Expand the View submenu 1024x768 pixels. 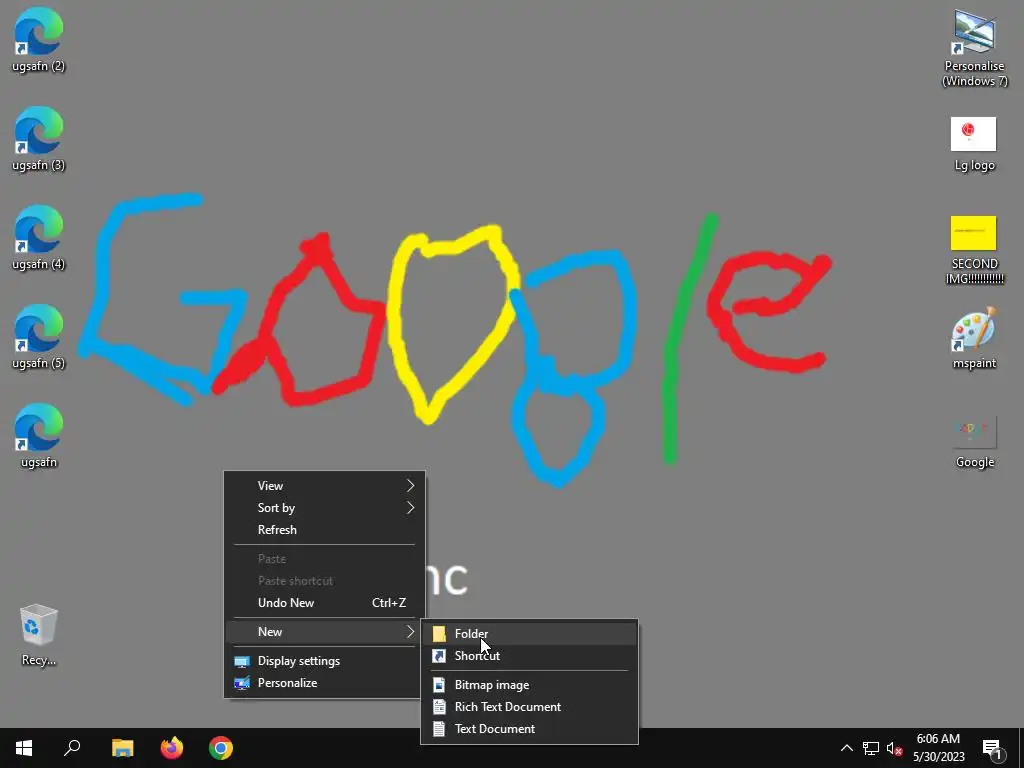coord(325,486)
